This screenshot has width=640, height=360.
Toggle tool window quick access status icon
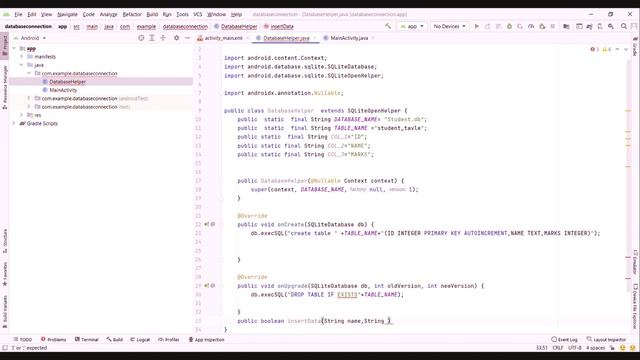(5, 348)
